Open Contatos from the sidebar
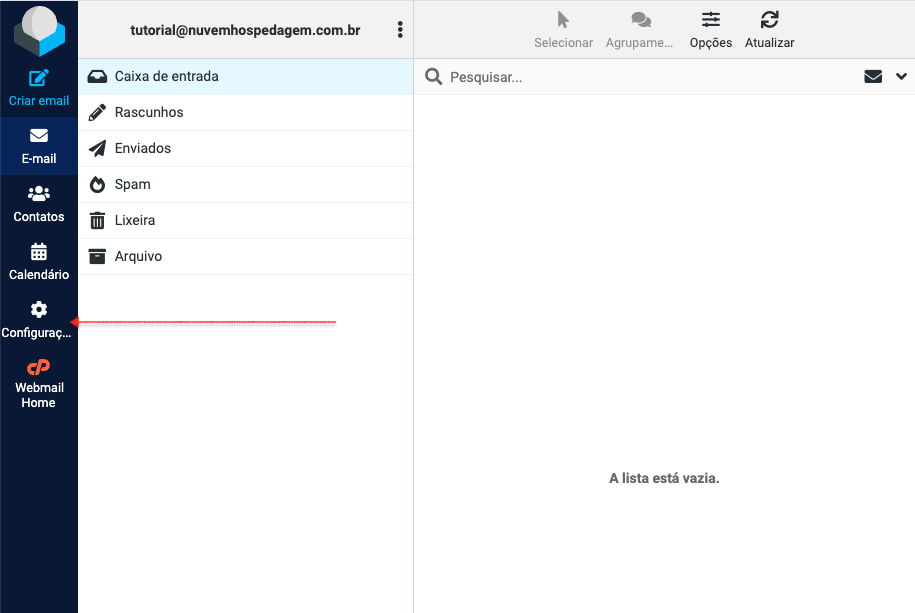 [x=39, y=204]
